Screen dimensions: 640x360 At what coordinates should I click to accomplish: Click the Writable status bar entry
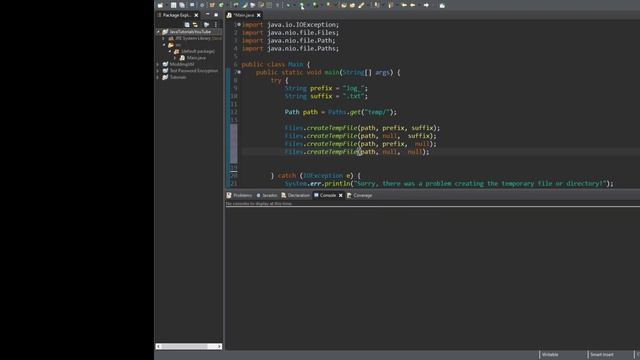(x=549, y=355)
